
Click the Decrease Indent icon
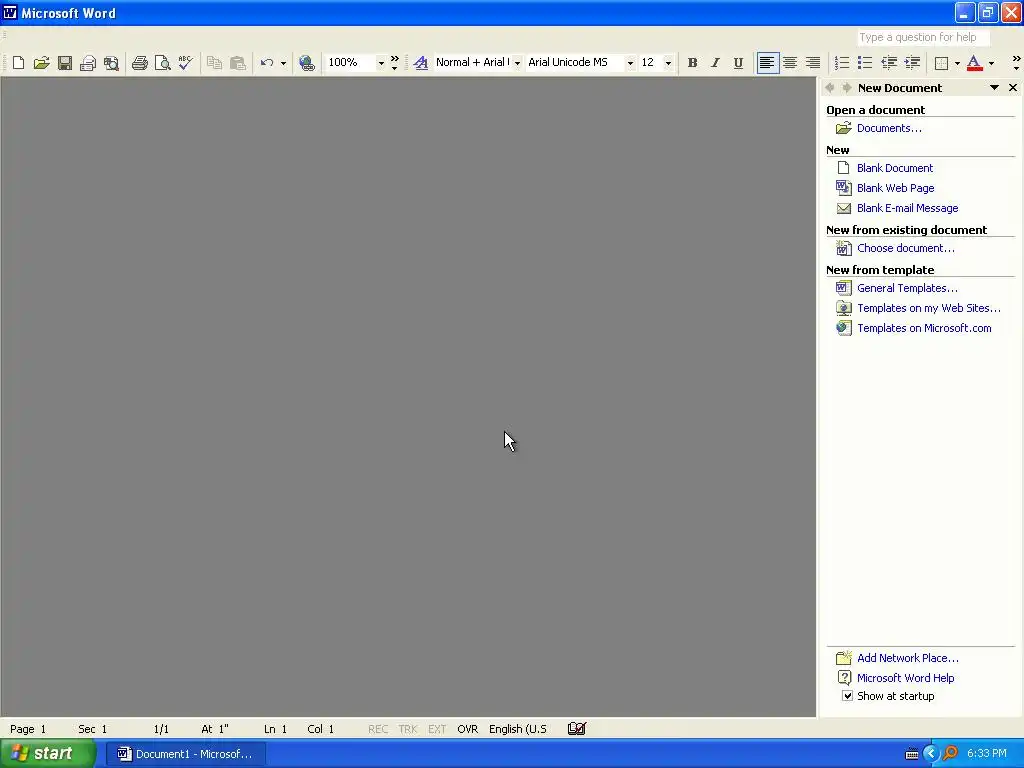coord(889,63)
